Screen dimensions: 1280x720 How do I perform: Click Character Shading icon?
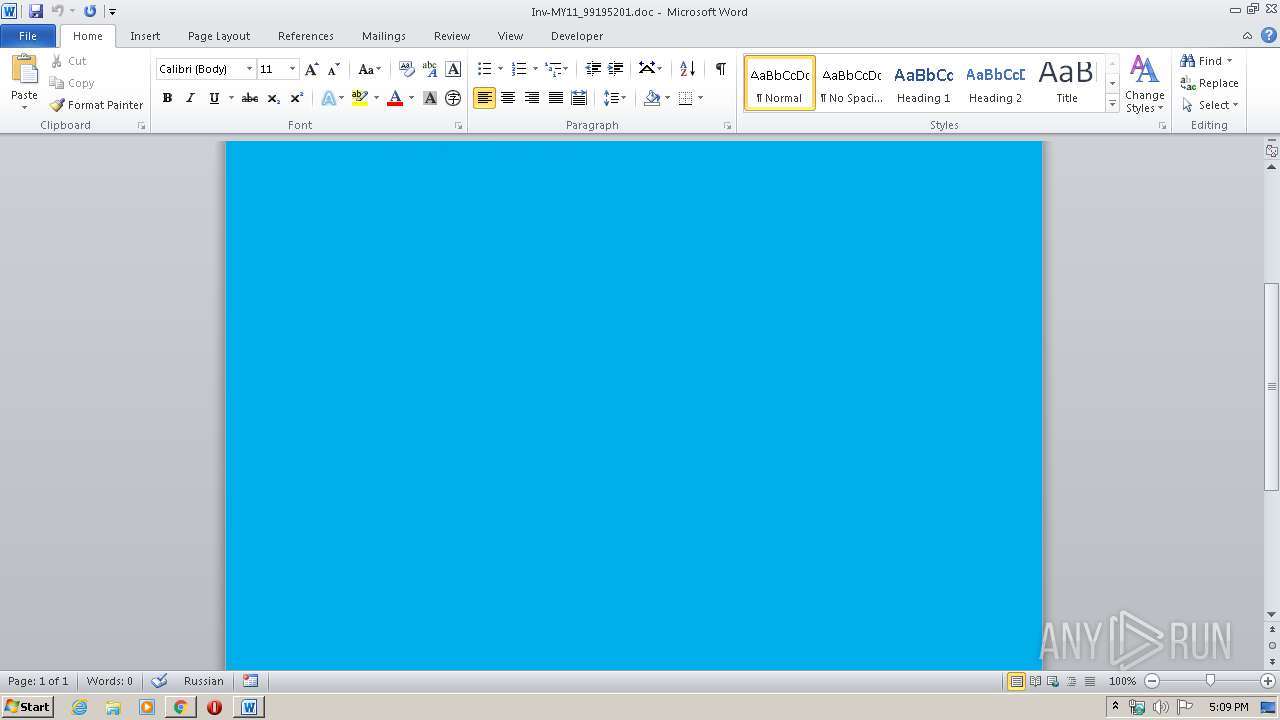(430, 98)
